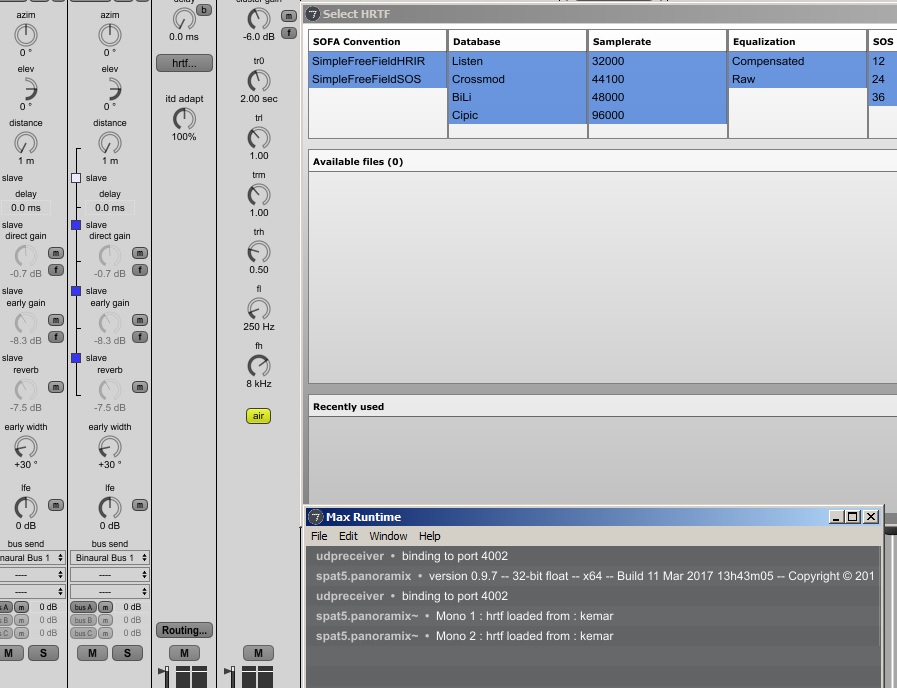Click the delay 0.0 ms field in second strip

(x=110, y=208)
